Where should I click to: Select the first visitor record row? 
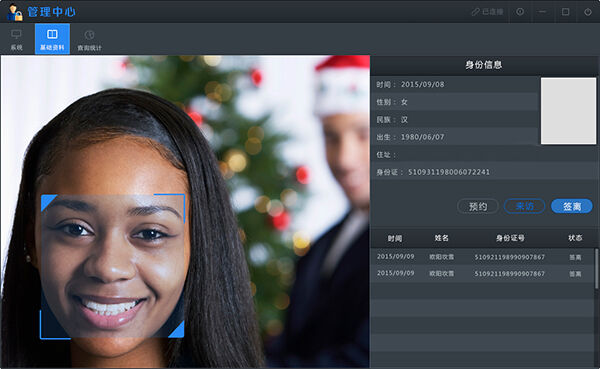click(x=482, y=257)
